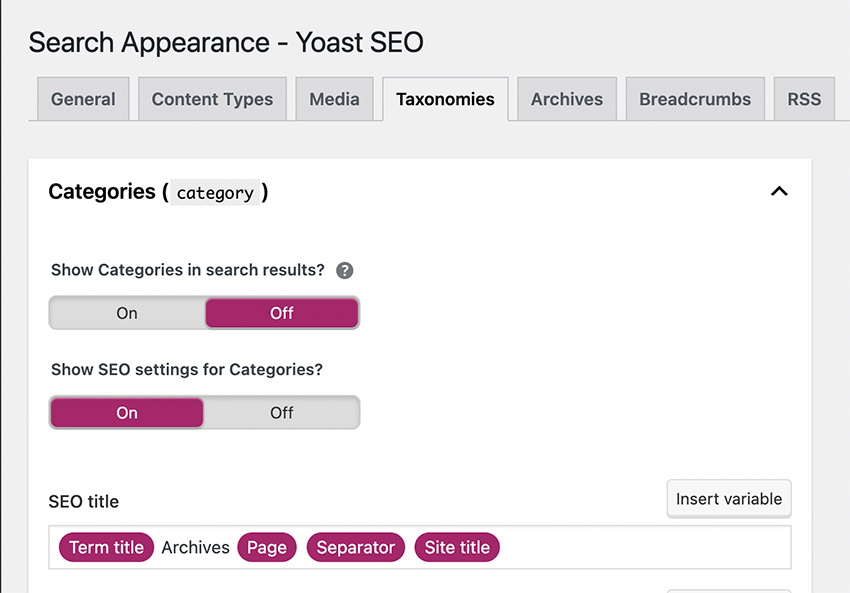850x593 pixels.
Task: Open help for Show Categories question
Action: pos(344,270)
